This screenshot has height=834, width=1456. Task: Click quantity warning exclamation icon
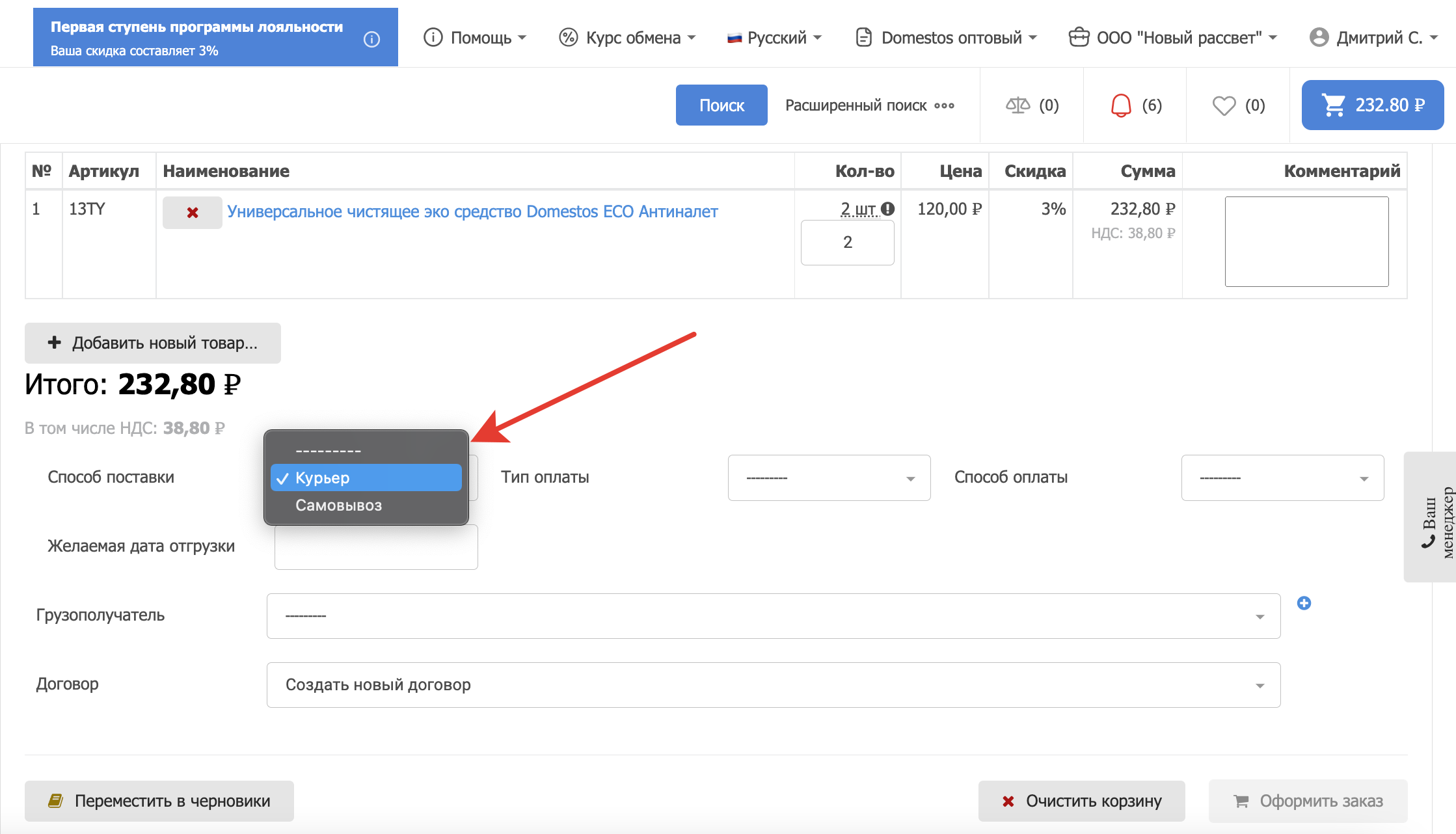tap(888, 209)
